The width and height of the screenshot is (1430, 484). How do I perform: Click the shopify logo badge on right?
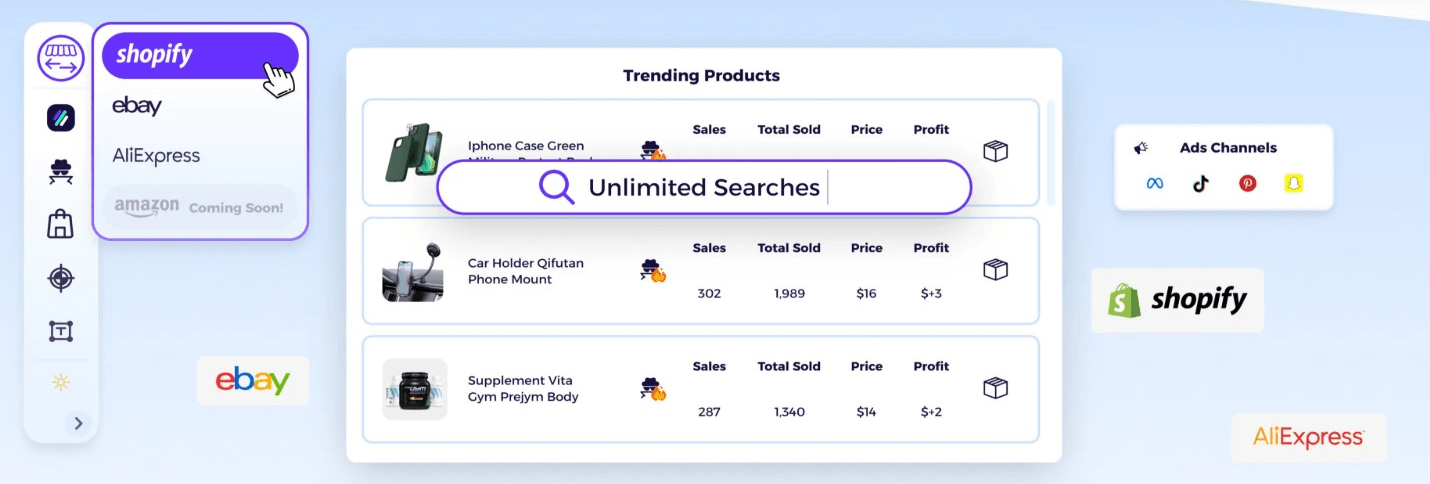(1178, 300)
